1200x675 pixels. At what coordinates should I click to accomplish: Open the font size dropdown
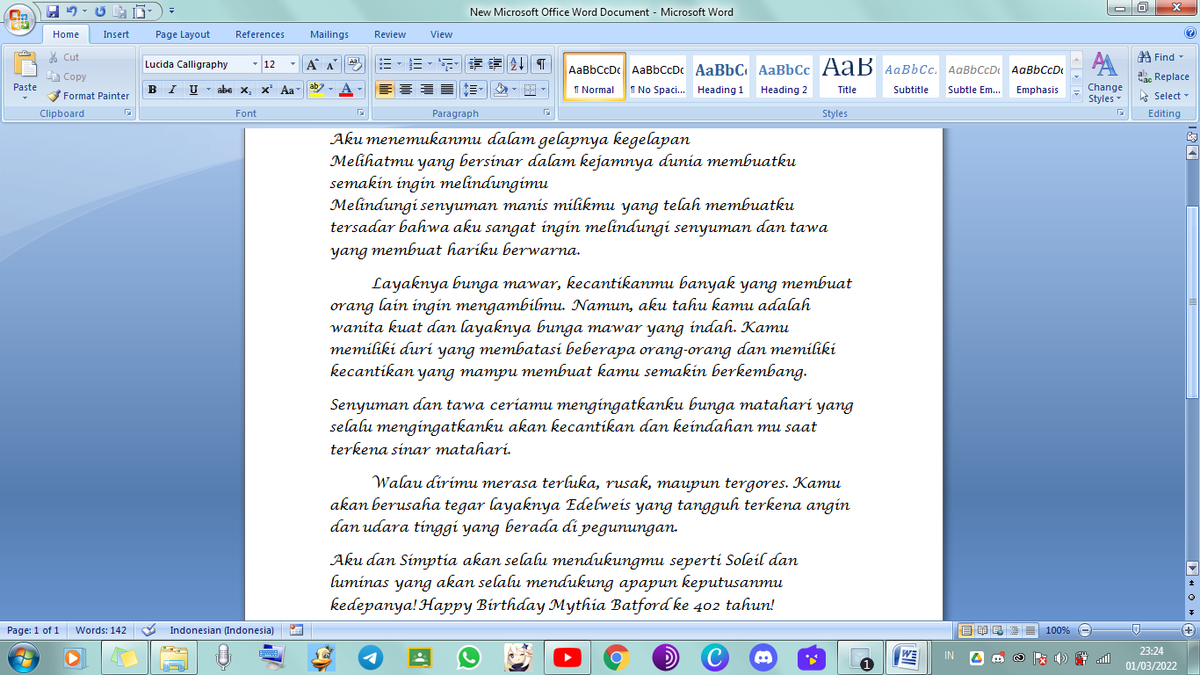coord(292,64)
